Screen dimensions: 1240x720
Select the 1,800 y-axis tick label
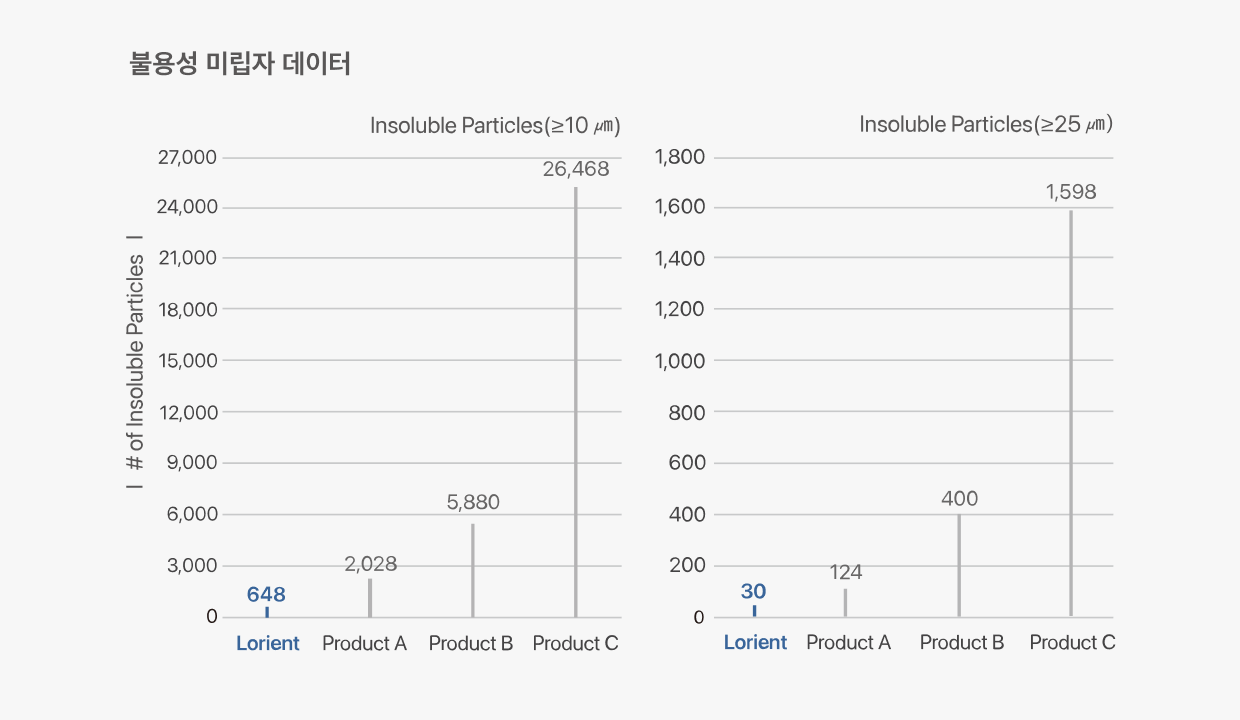pyautogui.click(x=680, y=157)
